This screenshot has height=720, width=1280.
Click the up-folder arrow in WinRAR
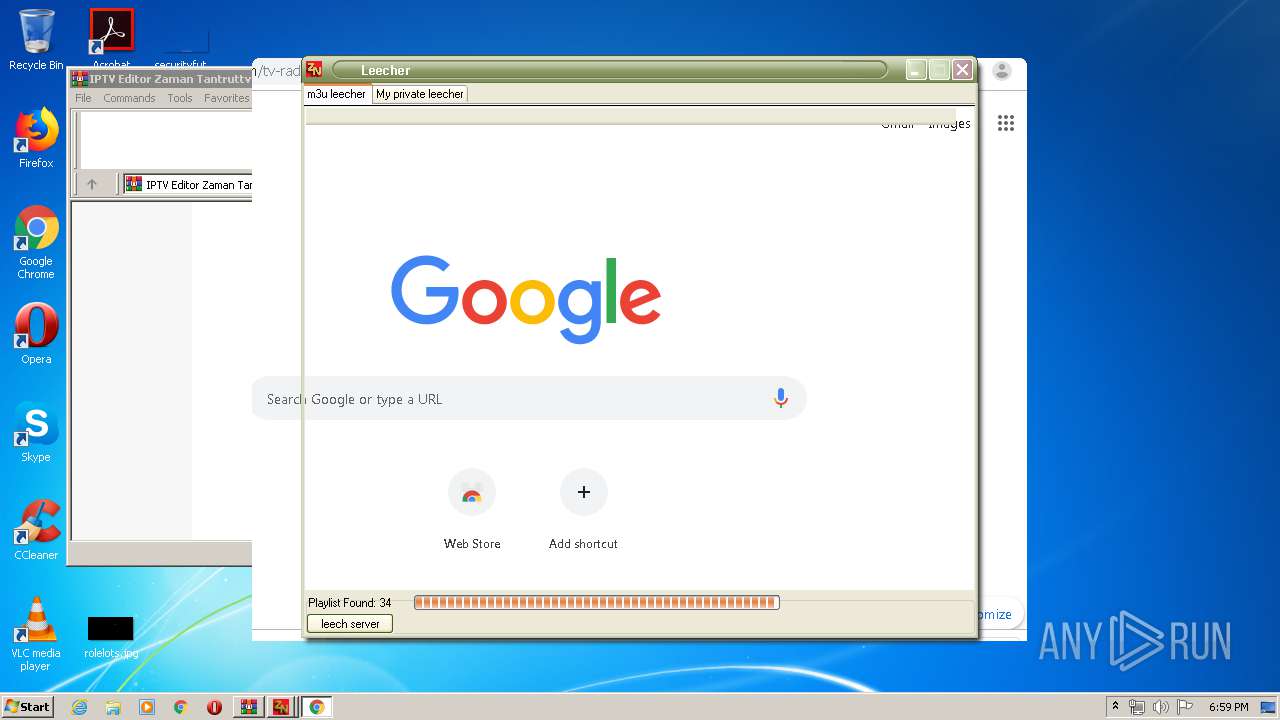coord(92,184)
